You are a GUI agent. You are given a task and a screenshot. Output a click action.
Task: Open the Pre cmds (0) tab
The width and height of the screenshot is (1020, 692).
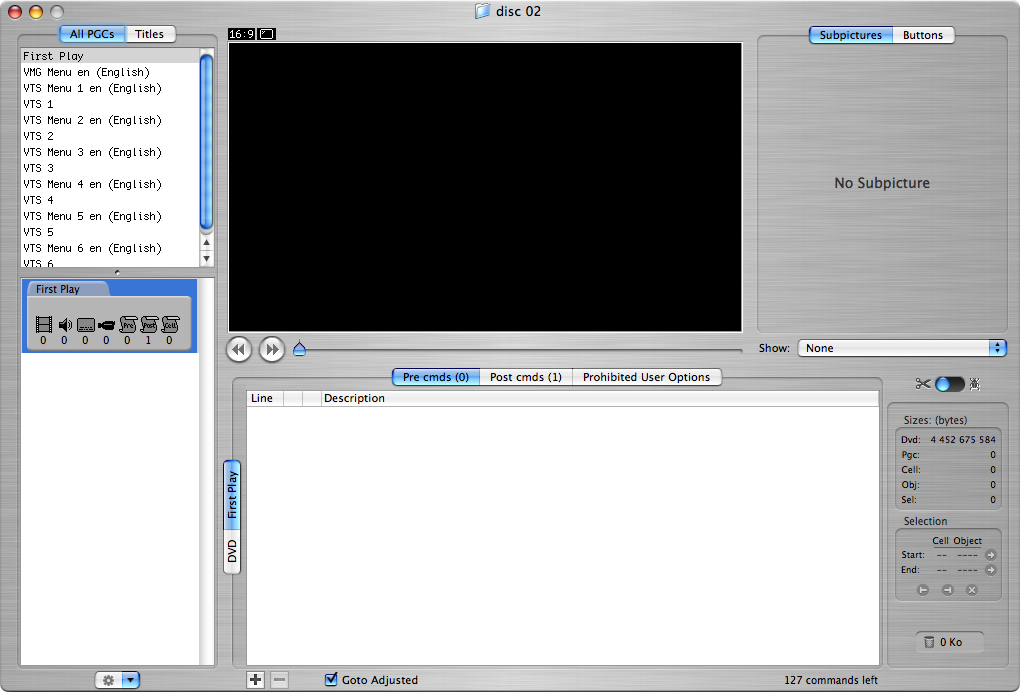pyautogui.click(x=436, y=377)
